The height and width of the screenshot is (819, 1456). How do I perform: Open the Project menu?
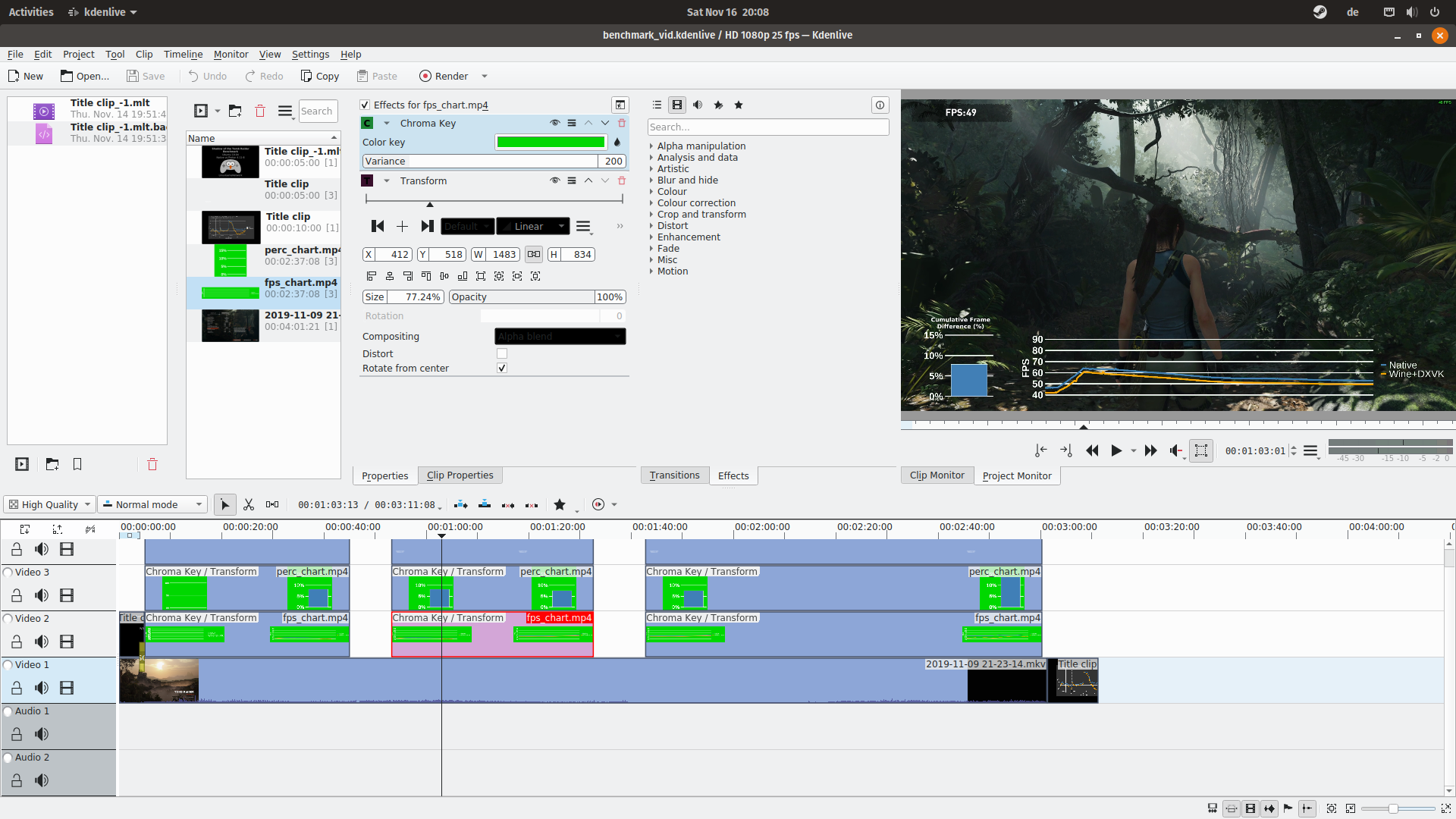(78, 54)
